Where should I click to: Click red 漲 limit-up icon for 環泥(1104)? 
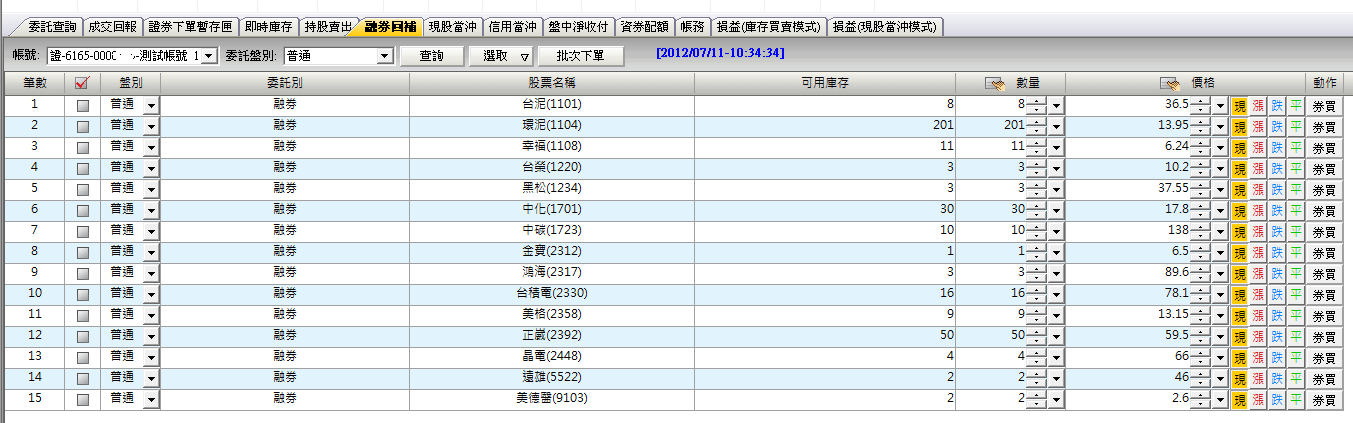[1258, 126]
